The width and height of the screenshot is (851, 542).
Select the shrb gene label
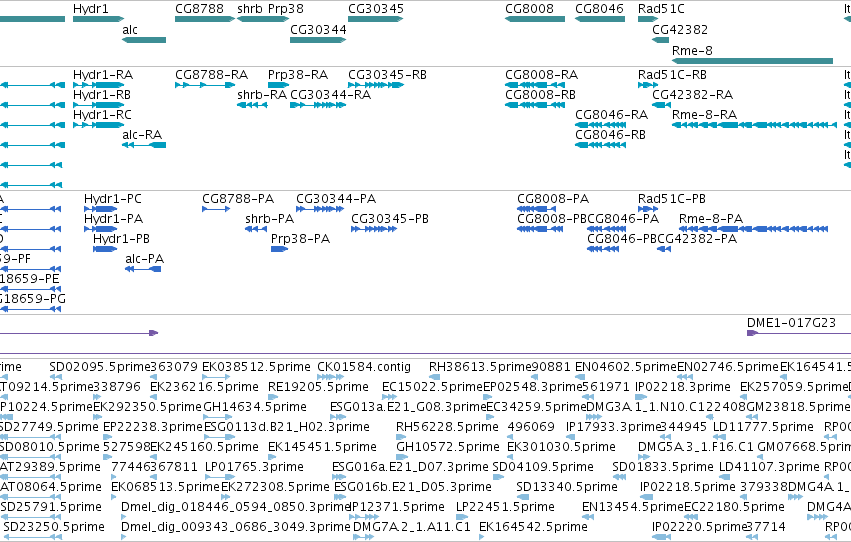point(250,9)
